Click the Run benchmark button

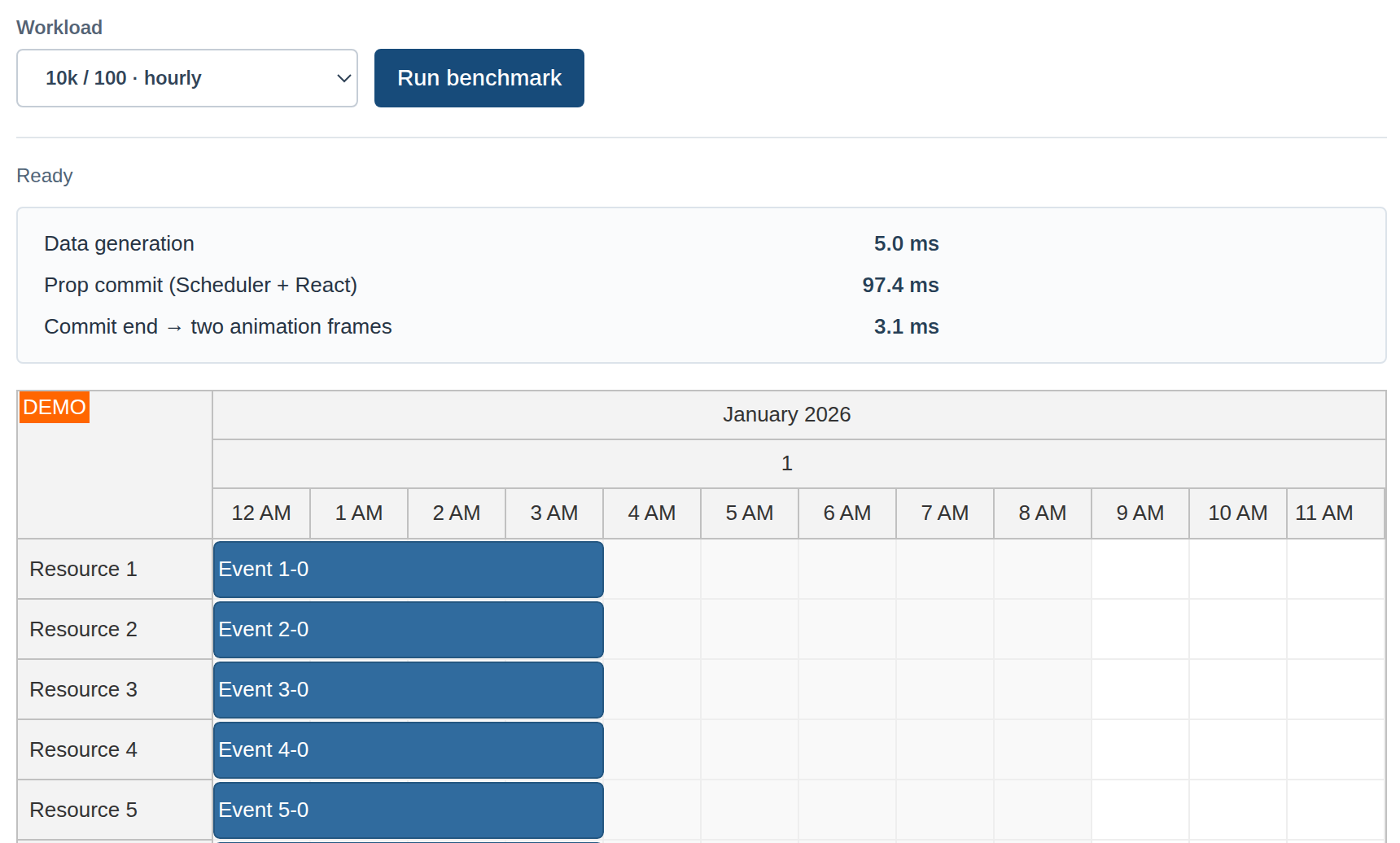[479, 78]
